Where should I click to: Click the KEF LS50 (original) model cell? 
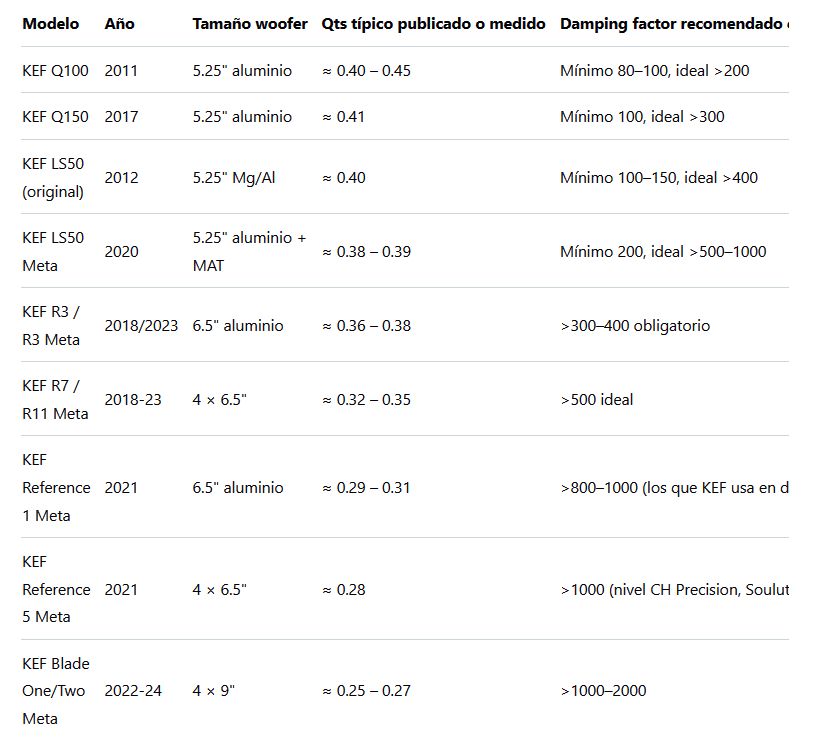(53, 178)
